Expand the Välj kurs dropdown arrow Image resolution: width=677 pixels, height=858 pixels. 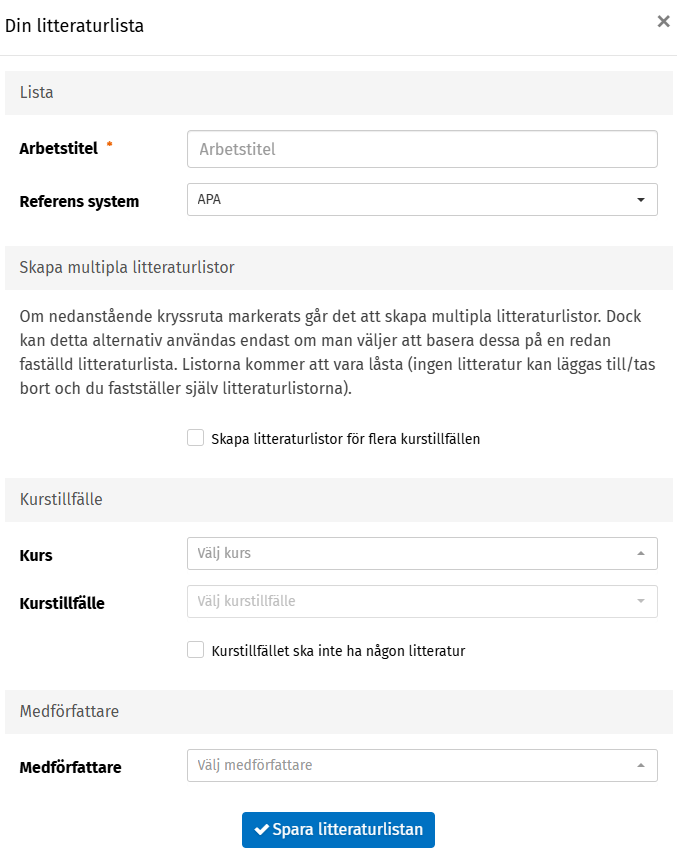click(643, 553)
